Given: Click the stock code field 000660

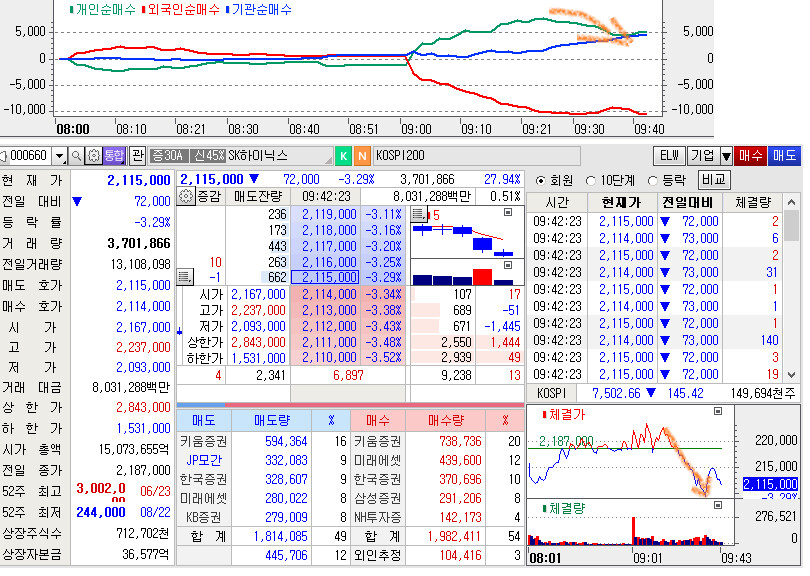Looking at the screenshot, I should point(28,155).
